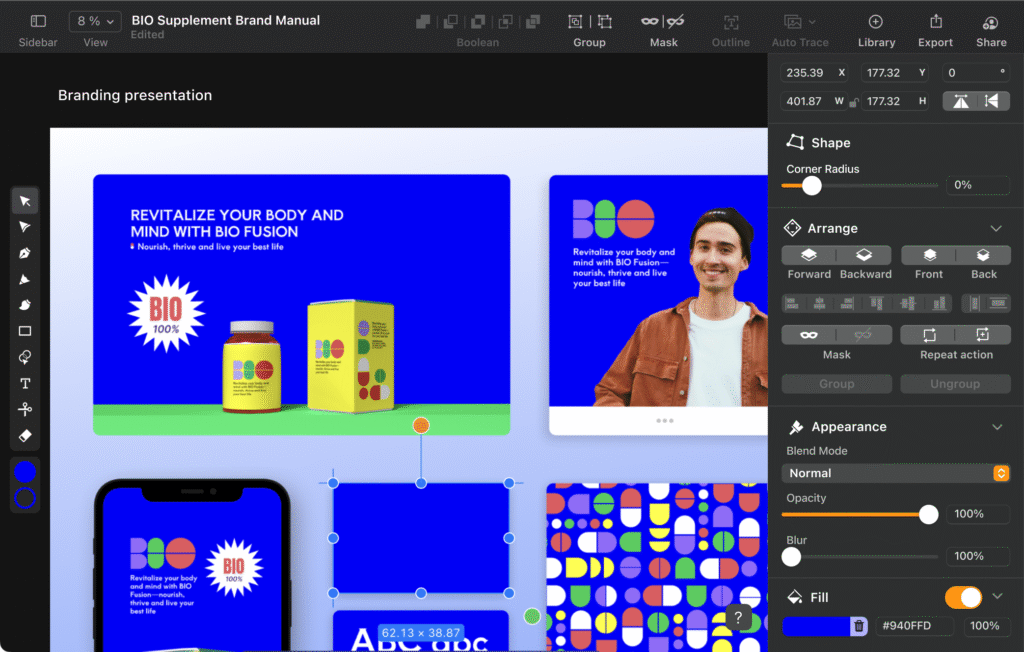Image resolution: width=1024 pixels, height=652 pixels.
Task: Open the Blend Mode Normal dropdown
Action: pos(895,473)
